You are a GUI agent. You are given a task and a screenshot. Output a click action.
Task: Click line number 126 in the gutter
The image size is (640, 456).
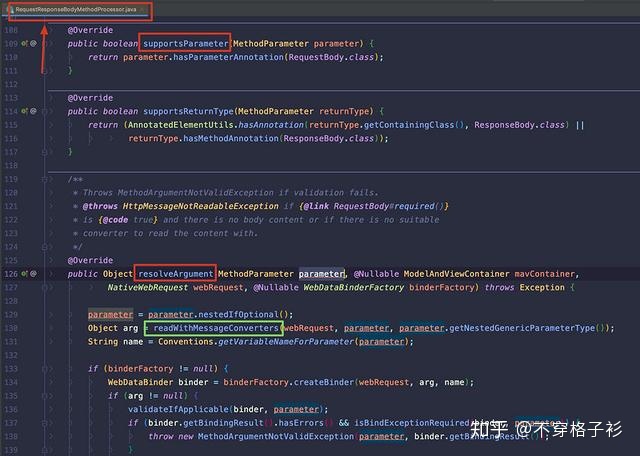[x=11, y=274]
